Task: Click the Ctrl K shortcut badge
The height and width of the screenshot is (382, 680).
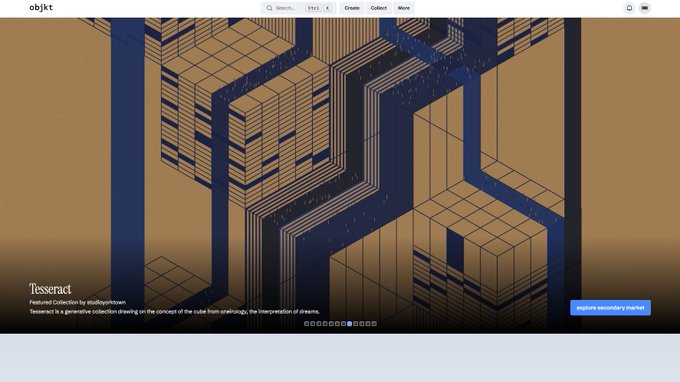Action: pyautogui.click(x=319, y=8)
